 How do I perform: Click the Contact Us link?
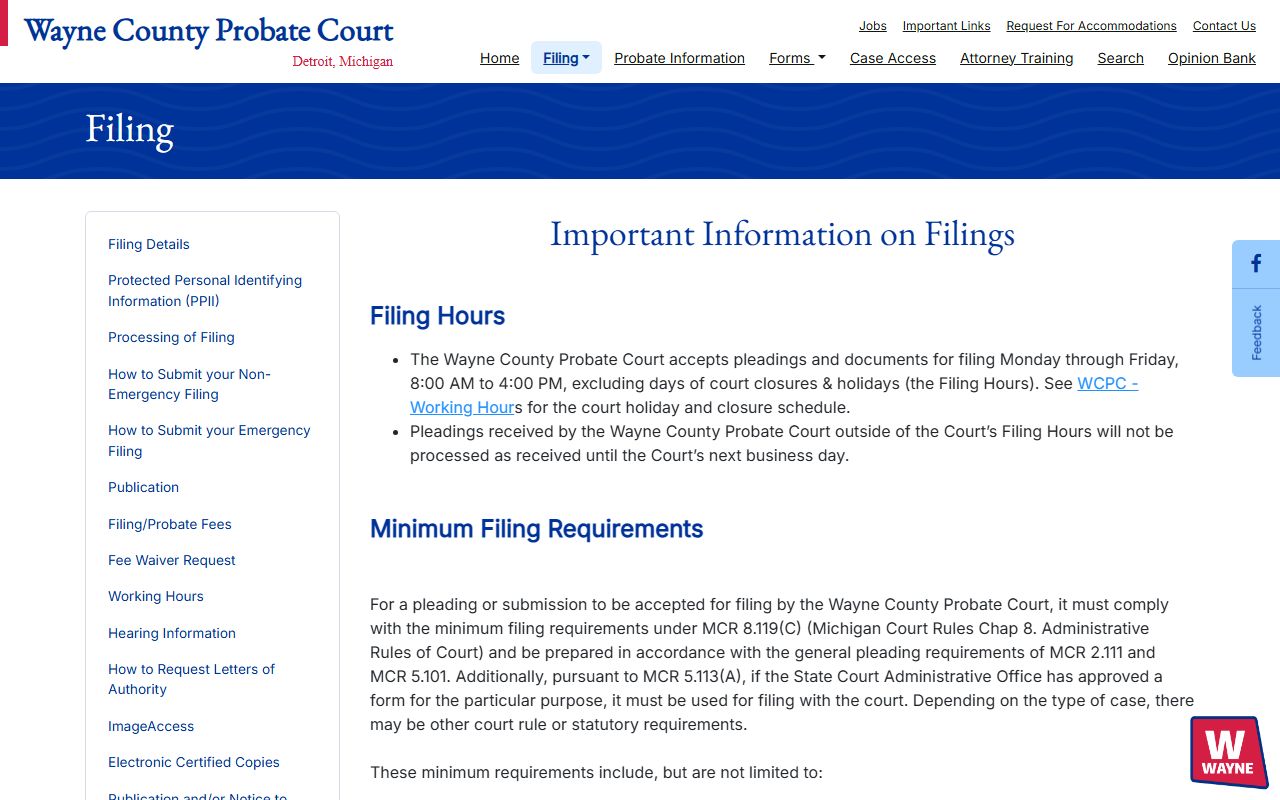pos(1224,26)
